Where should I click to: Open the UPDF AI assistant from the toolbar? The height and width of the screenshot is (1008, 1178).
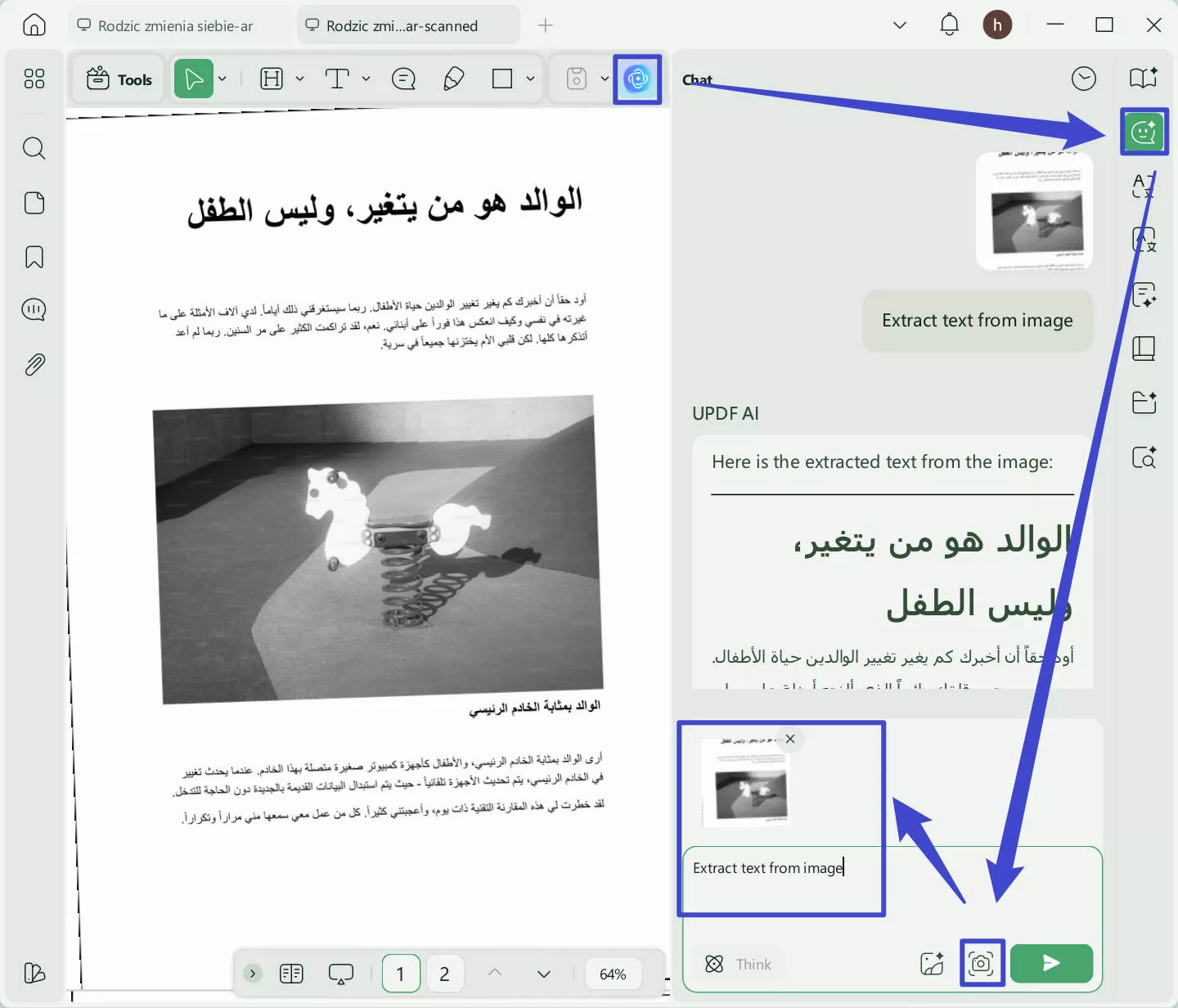click(636, 79)
